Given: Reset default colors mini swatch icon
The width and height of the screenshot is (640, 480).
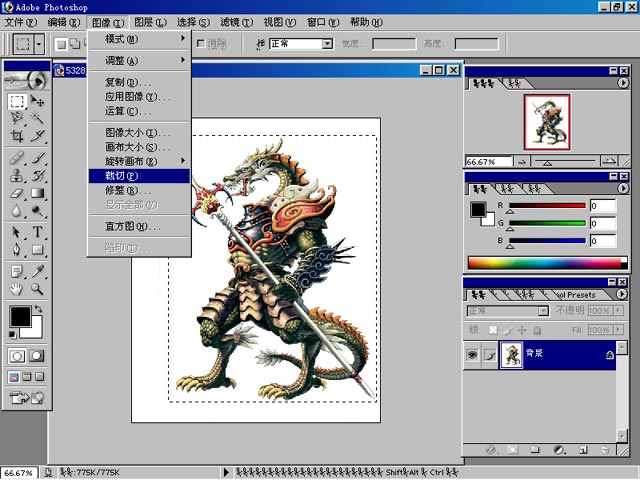Looking at the screenshot, I should 13,334.
